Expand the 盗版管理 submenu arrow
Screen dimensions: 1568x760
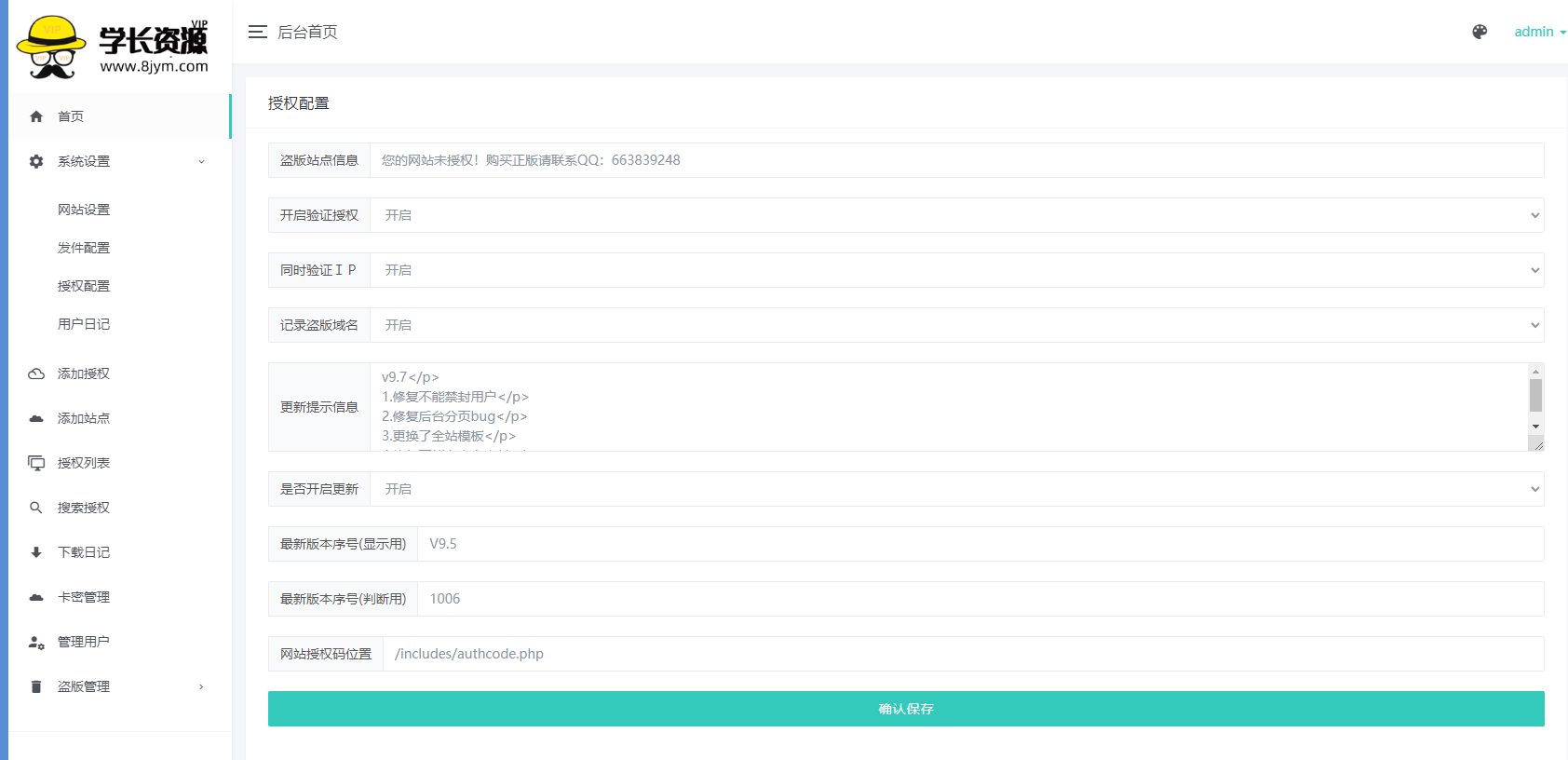[x=201, y=686]
